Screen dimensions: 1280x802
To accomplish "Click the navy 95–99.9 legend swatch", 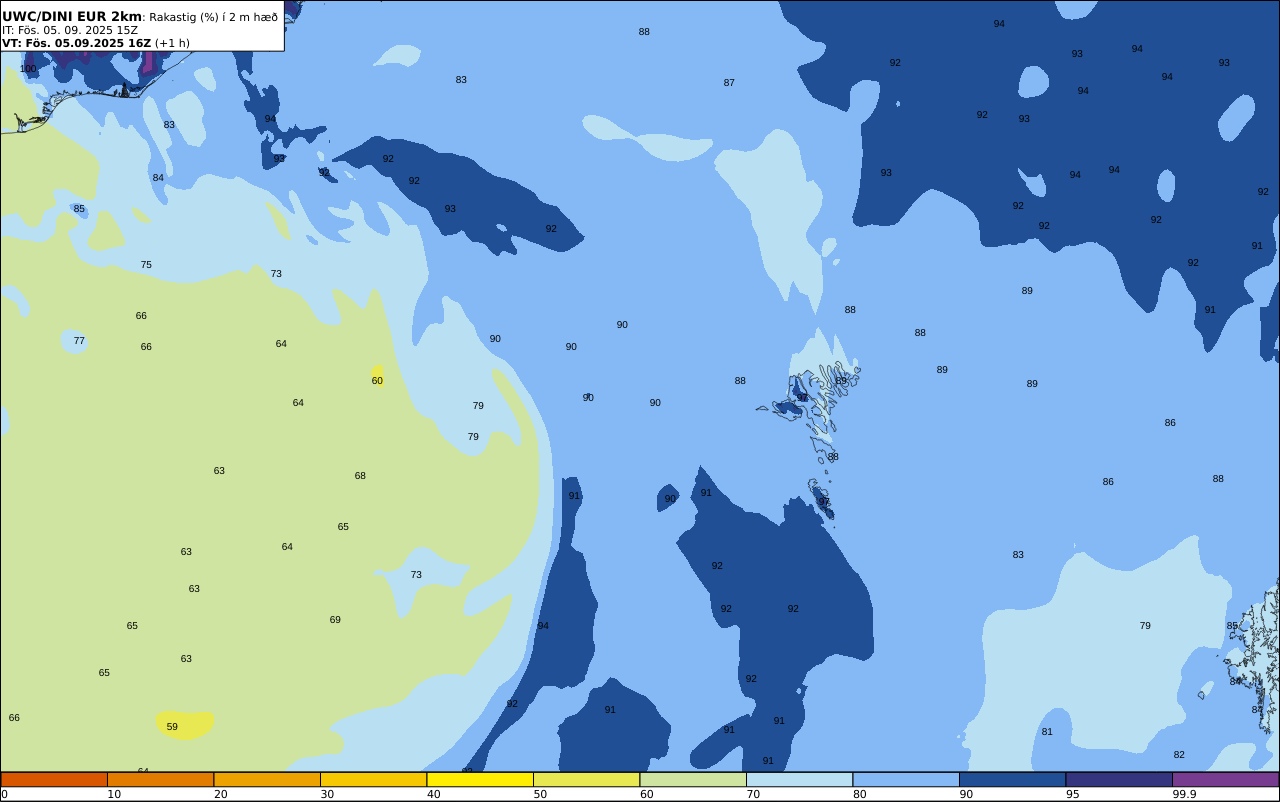I will 1119,779.
